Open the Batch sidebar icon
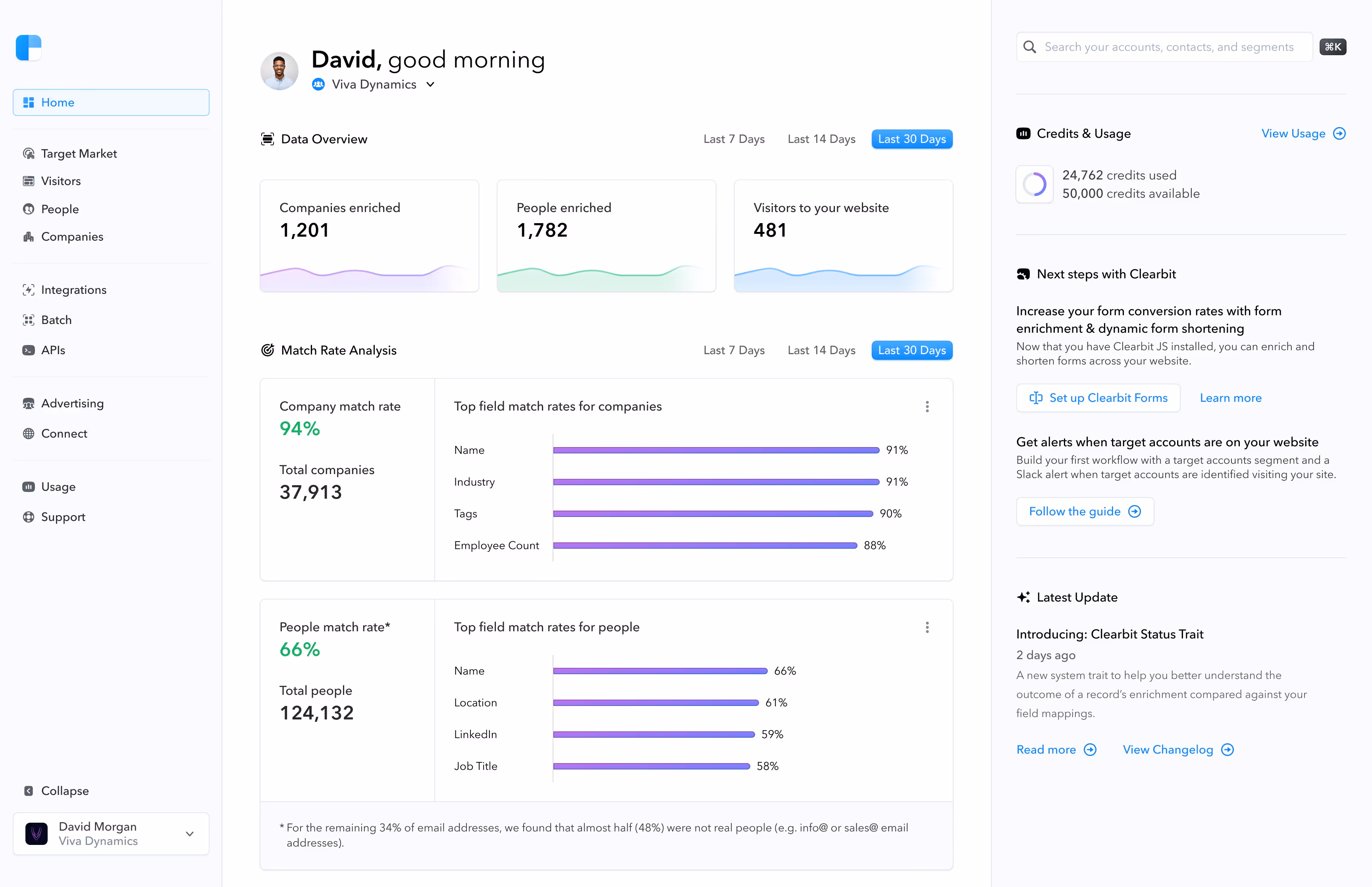 [29, 320]
